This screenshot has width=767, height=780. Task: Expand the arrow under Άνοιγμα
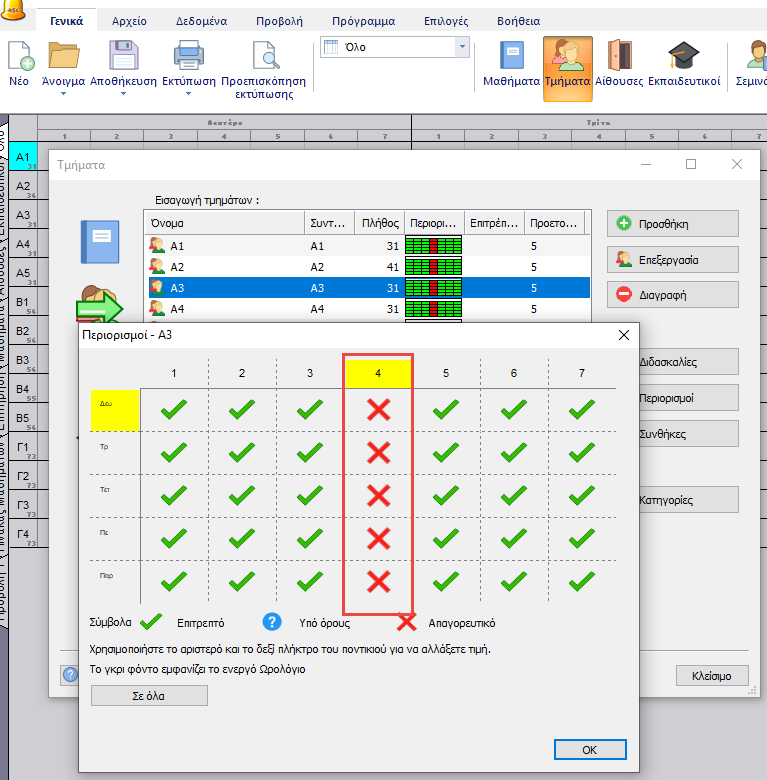(63, 94)
